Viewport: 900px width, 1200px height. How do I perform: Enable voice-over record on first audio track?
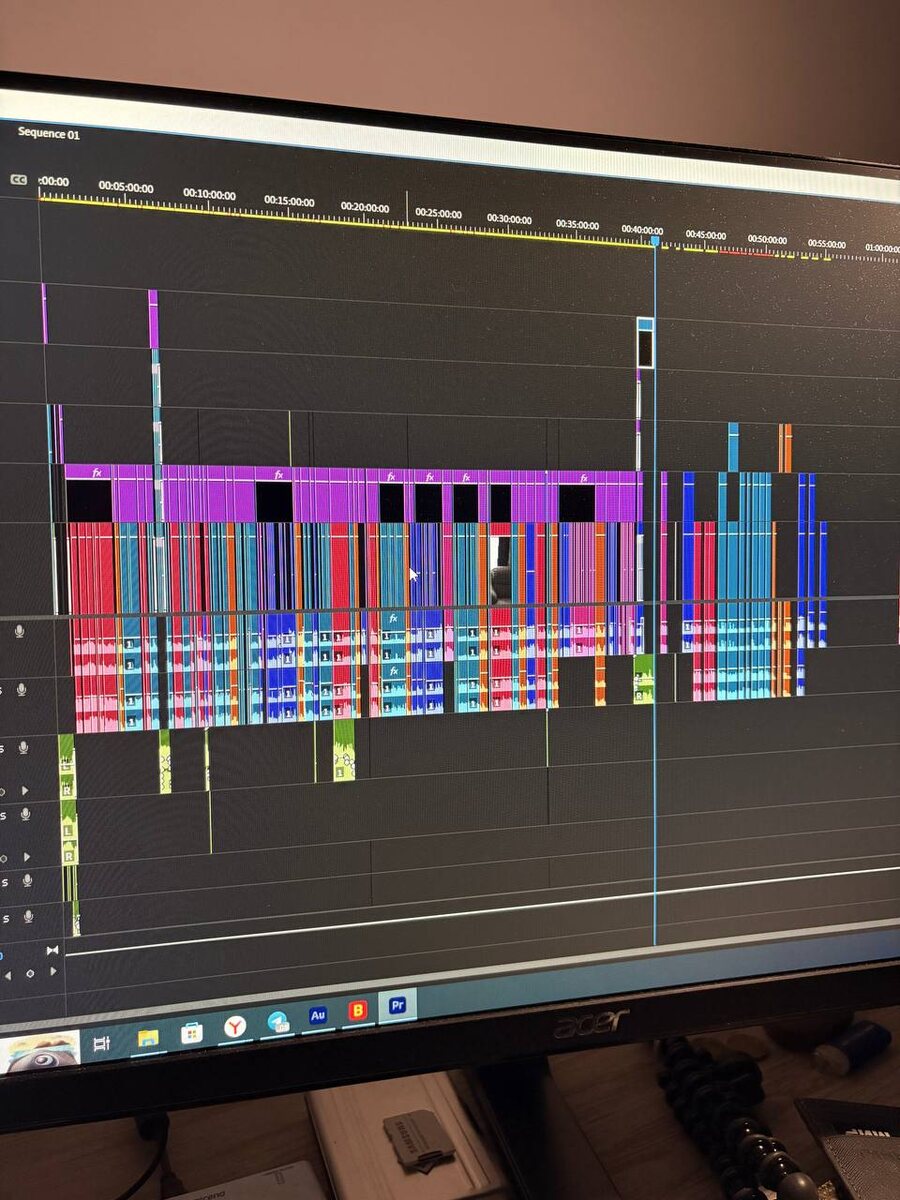tap(19, 631)
